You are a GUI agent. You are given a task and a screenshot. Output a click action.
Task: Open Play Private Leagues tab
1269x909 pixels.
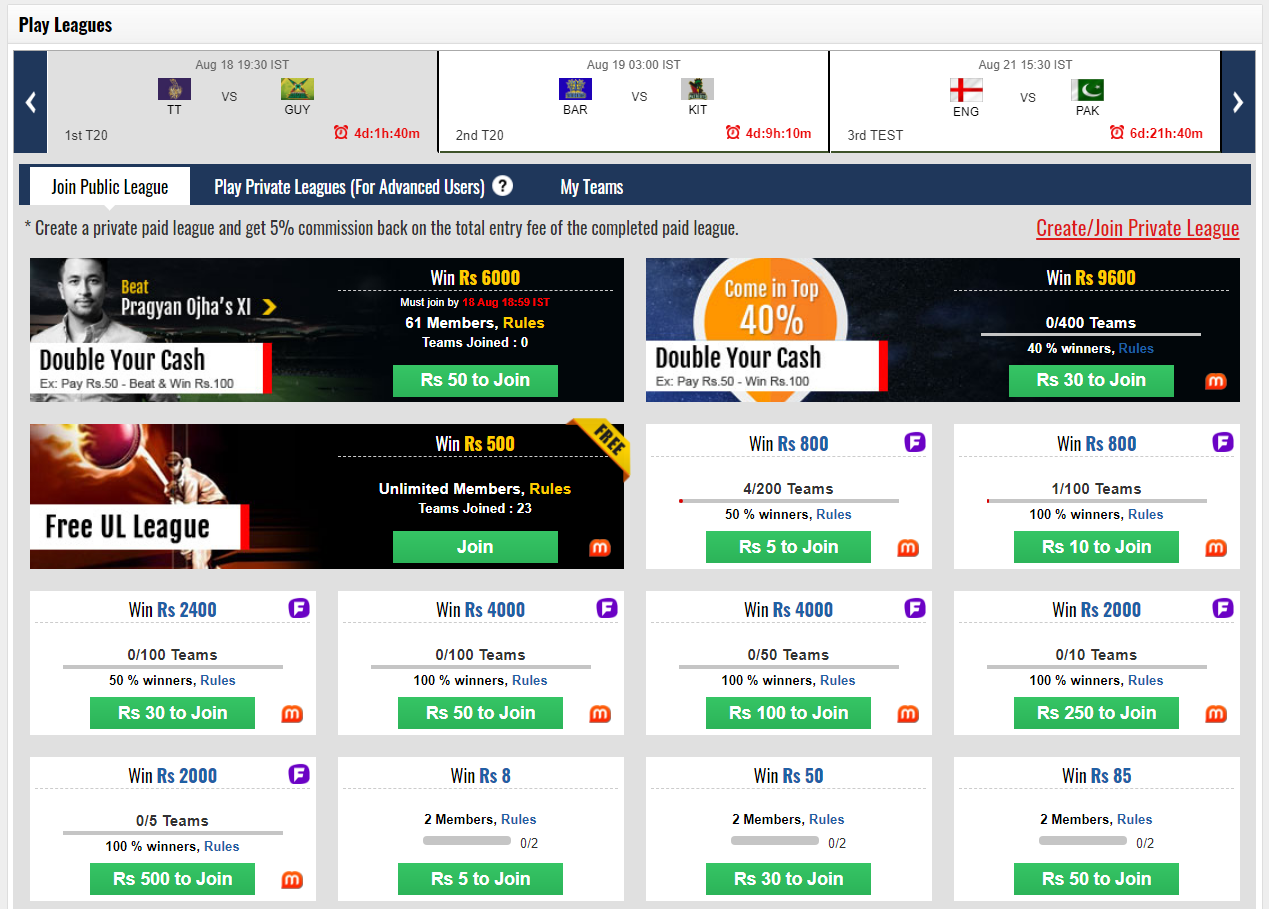tap(349, 187)
